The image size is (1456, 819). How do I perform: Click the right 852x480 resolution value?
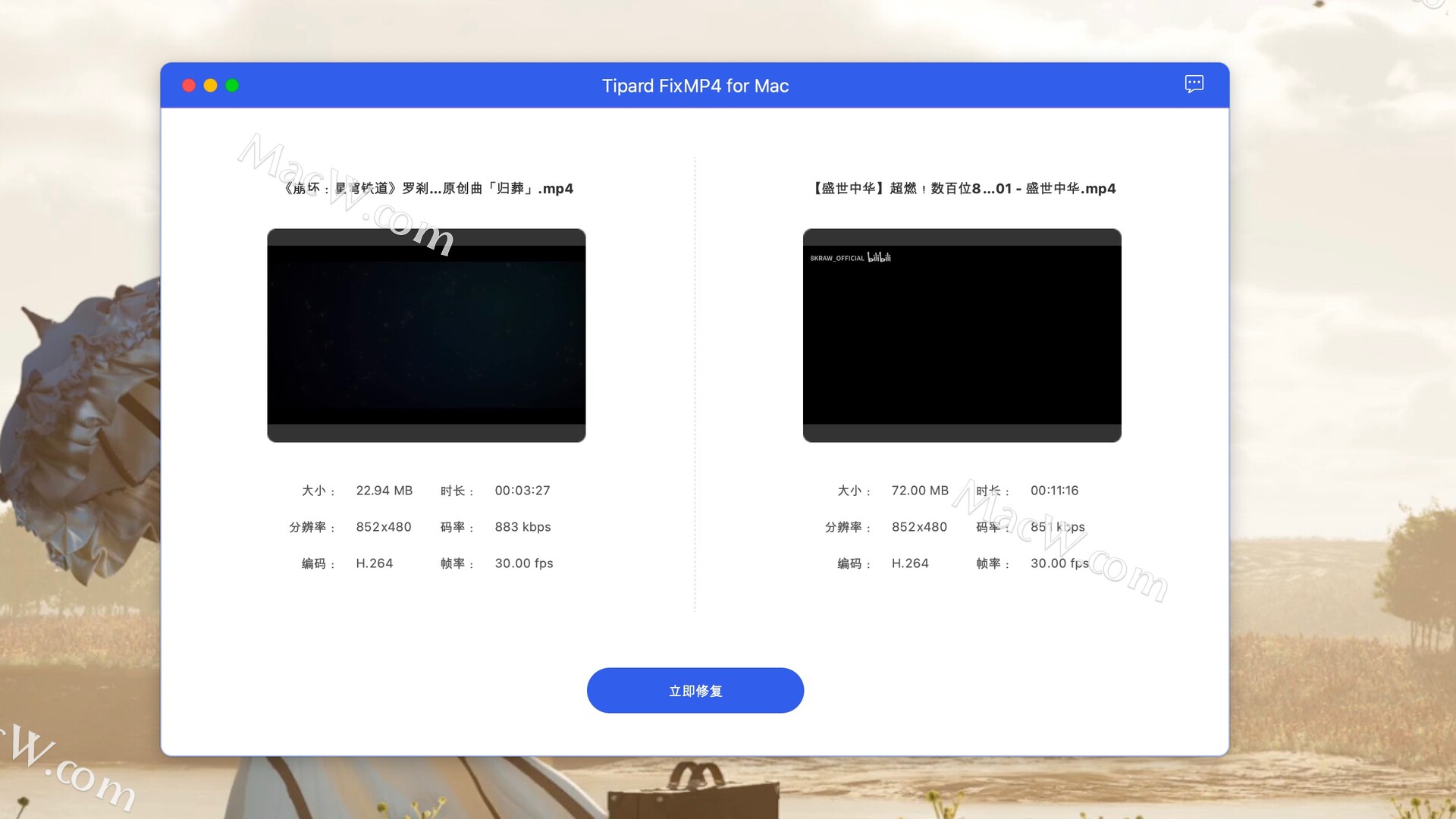(919, 527)
